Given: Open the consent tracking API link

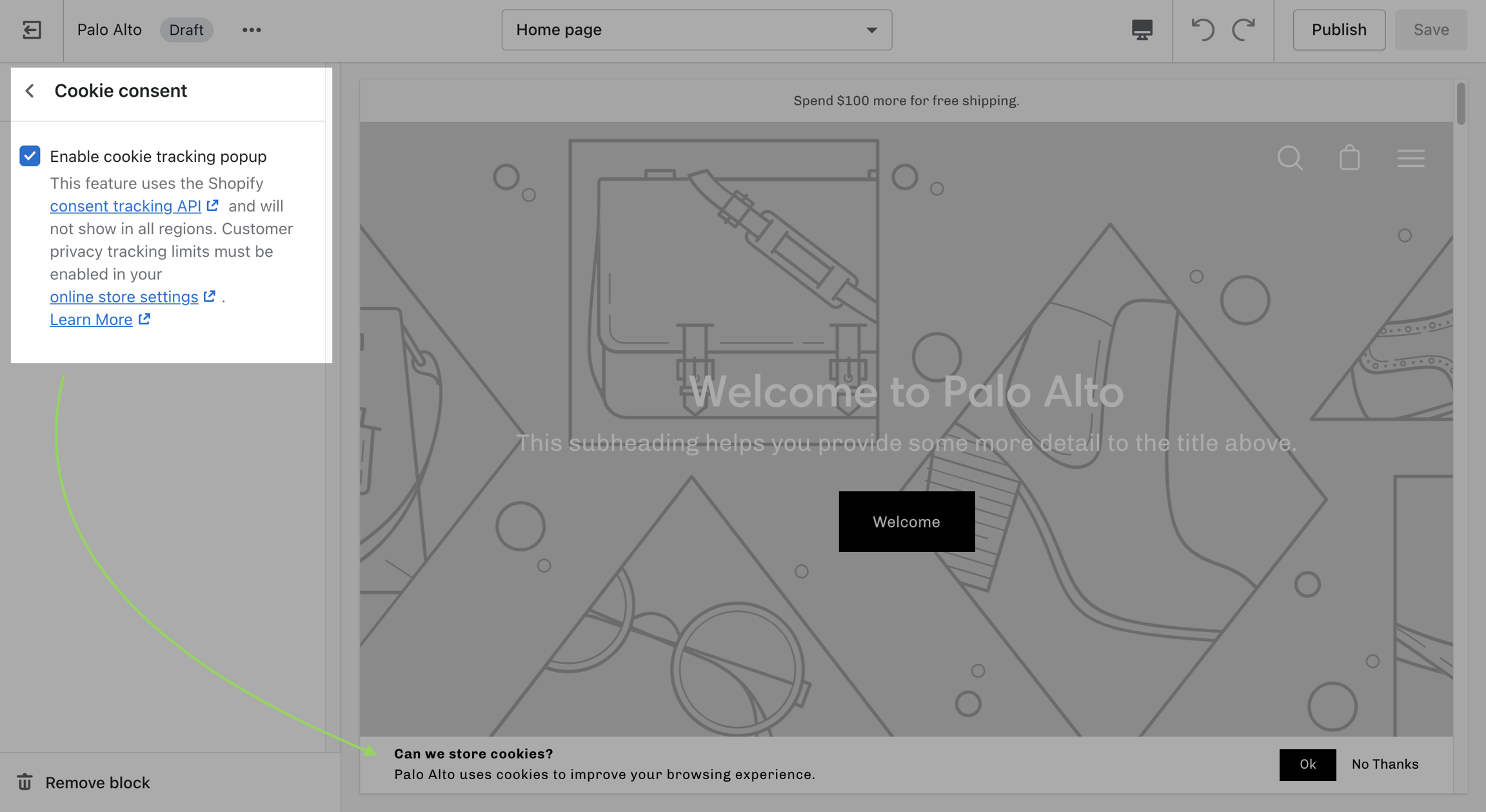Looking at the screenshot, I should point(126,206).
